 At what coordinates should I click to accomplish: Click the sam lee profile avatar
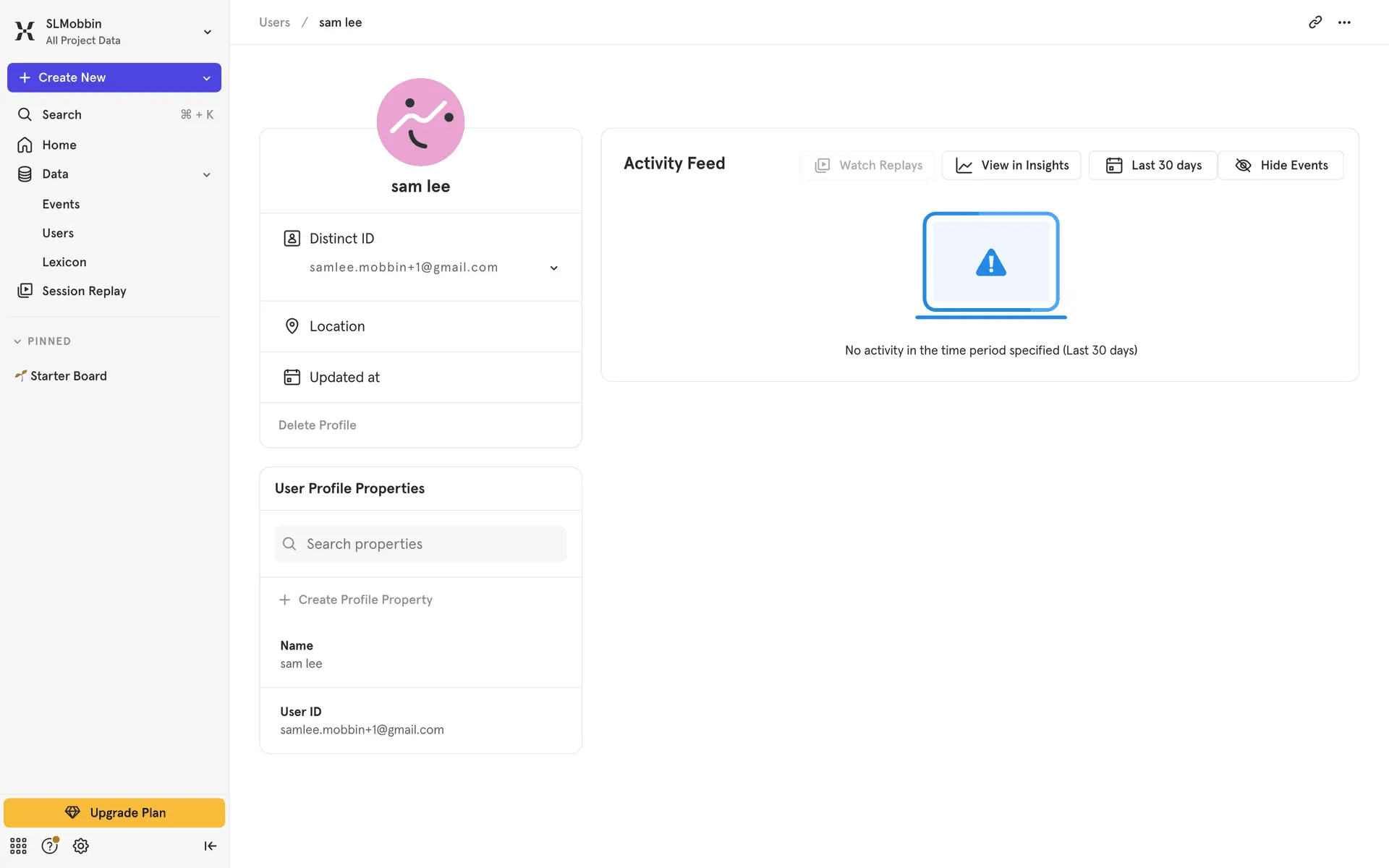point(420,122)
